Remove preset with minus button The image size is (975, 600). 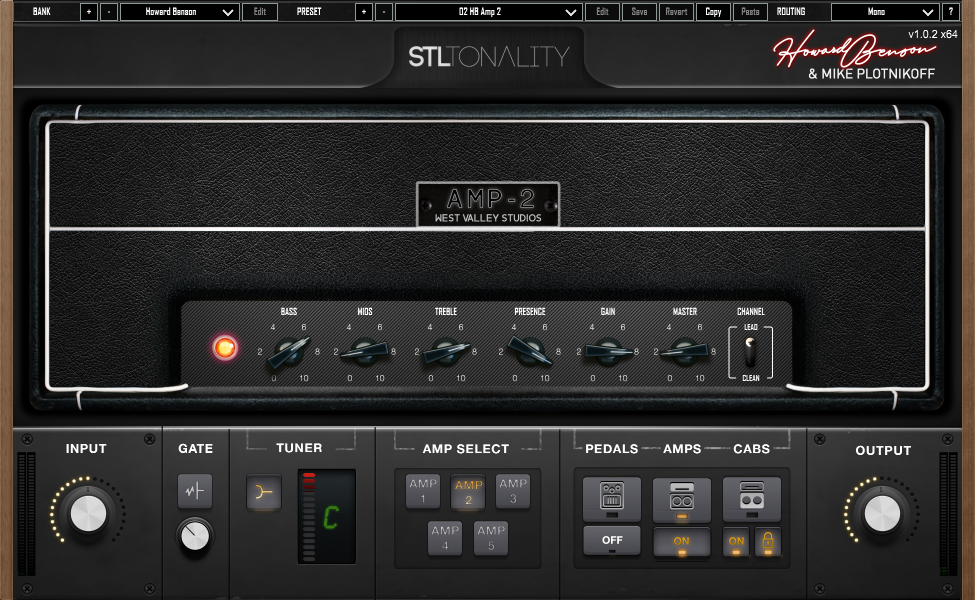pos(384,12)
